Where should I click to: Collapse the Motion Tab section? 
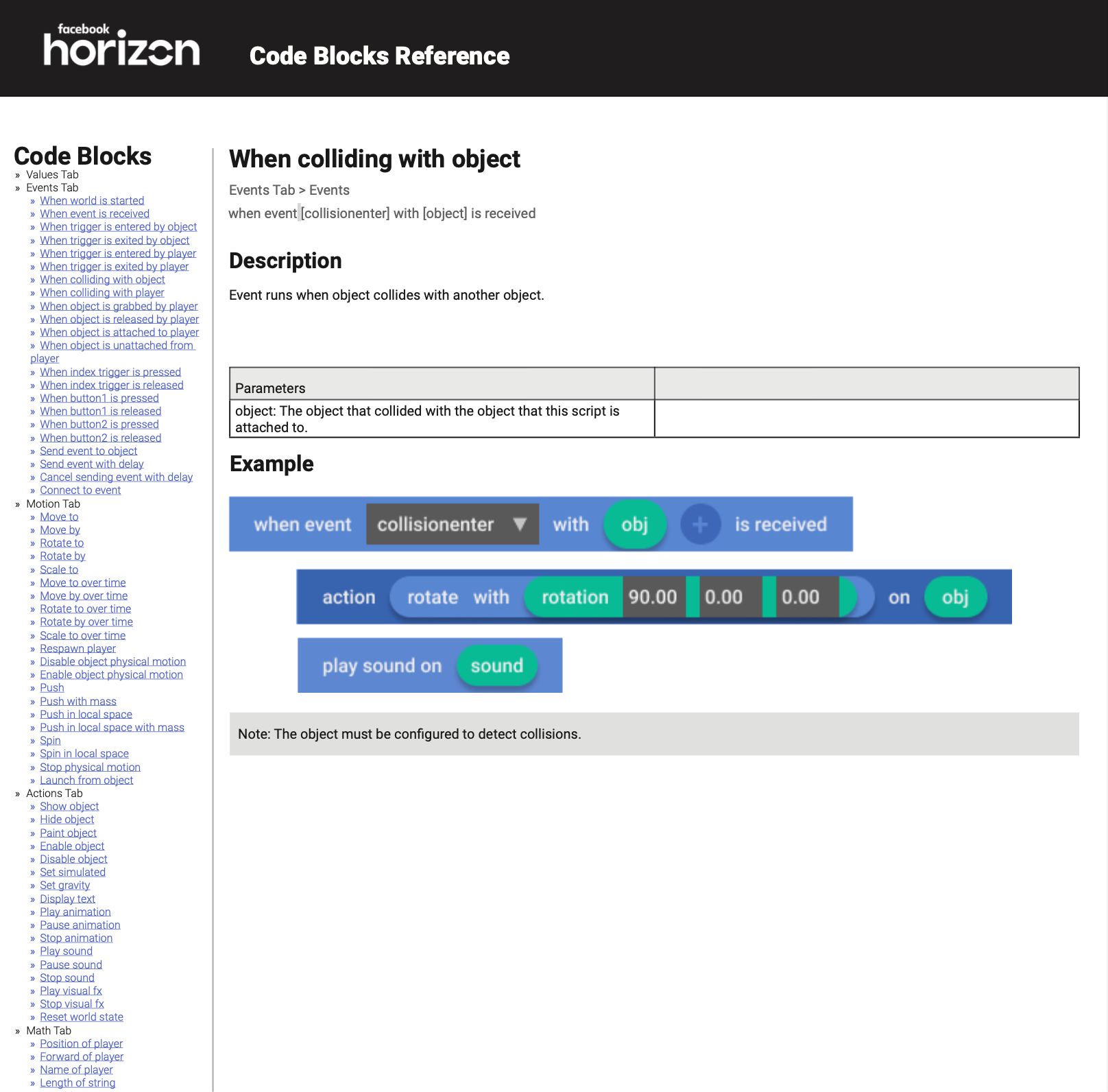pos(53,503)
